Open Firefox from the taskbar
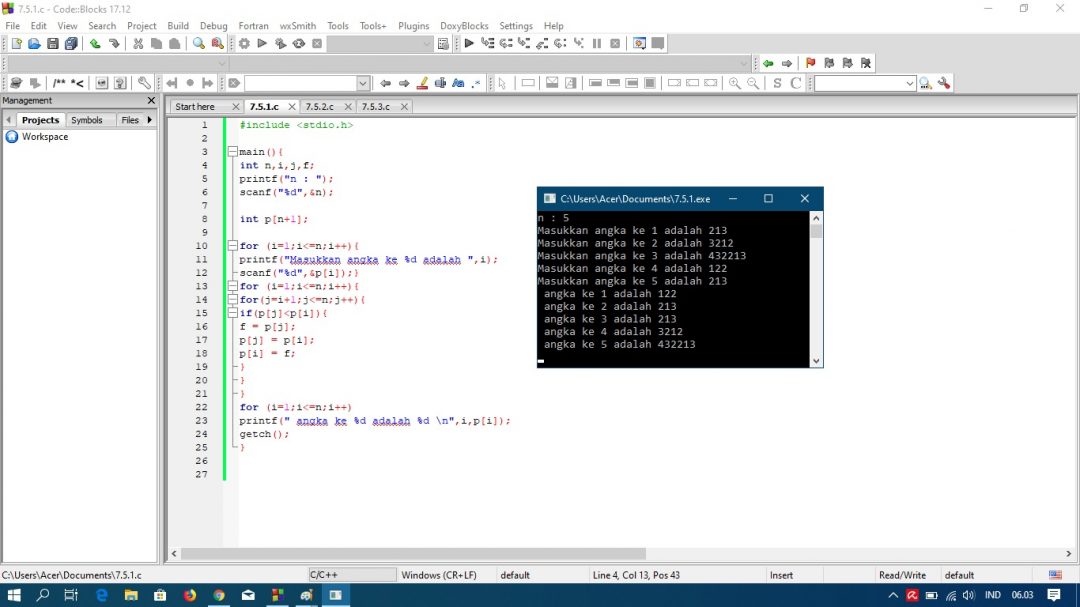The width and height of the screenshot is (1080, 607). click(x=189, y=595)
